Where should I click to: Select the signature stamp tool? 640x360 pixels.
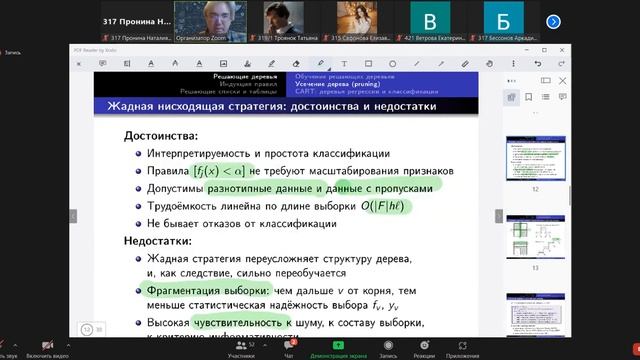247,64
